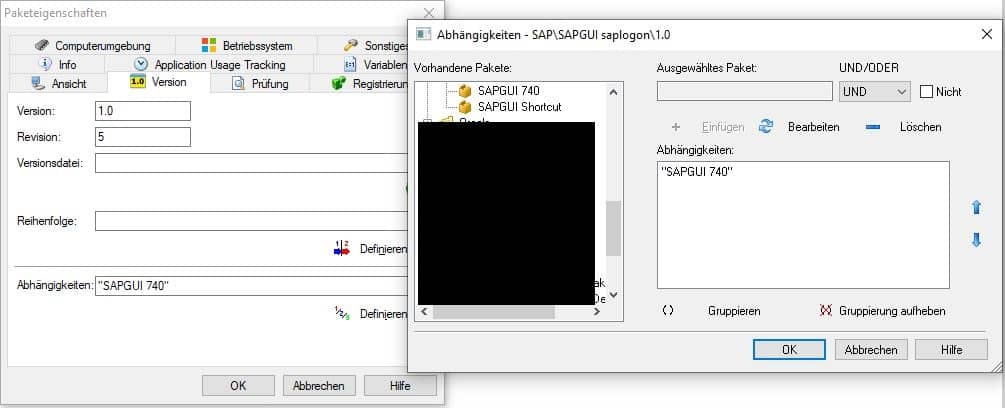Image resolution: width=1005 pixels, height=408 pixels.
Task: Click the Reihenfolge input field
Action: coord(251,221)
